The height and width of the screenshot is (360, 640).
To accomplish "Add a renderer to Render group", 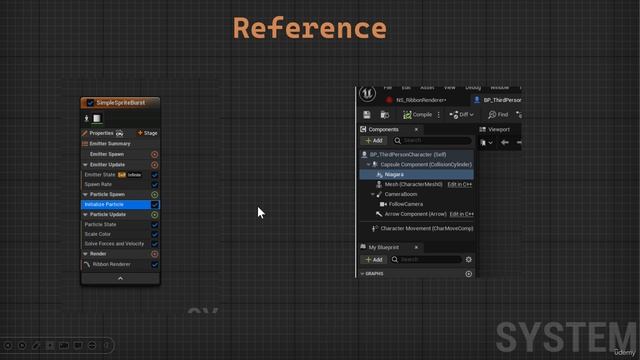I will pyautogui.click(x=154, y=254).
